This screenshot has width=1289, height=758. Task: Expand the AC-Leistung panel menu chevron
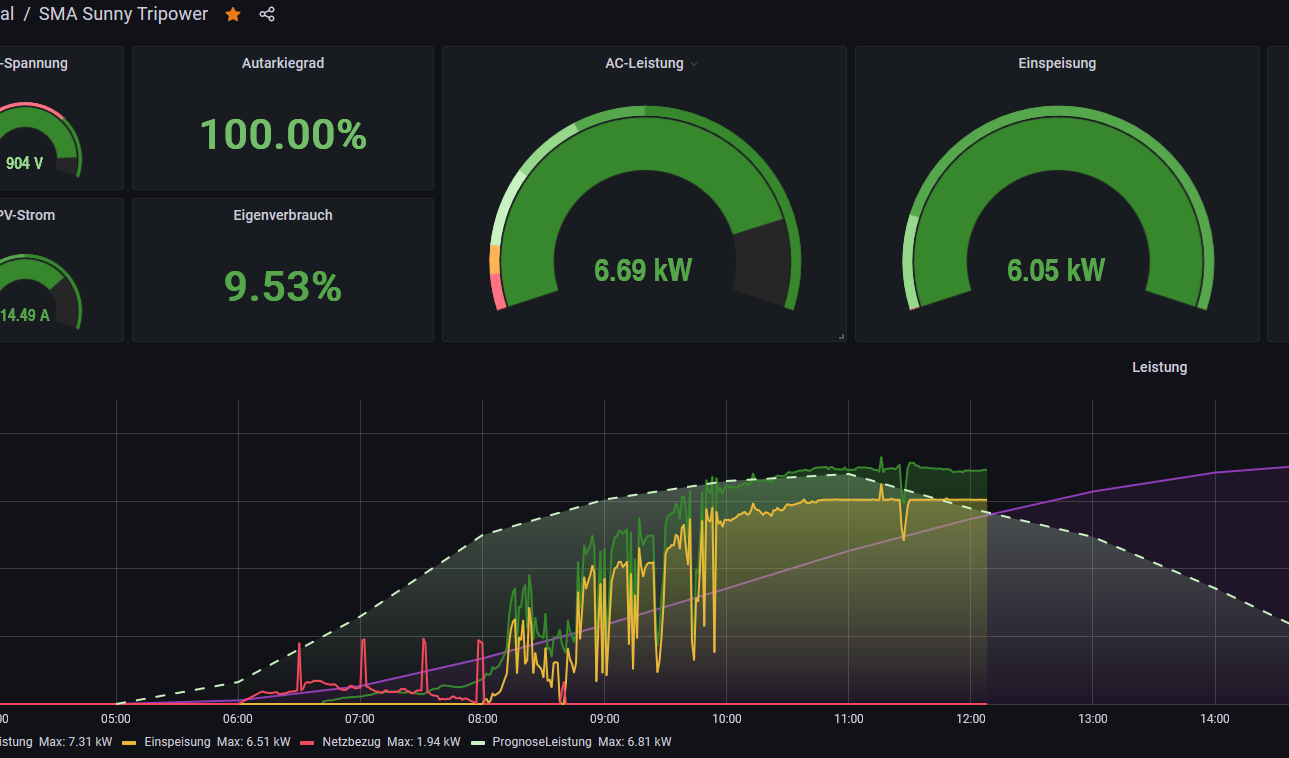pos(694,64)
